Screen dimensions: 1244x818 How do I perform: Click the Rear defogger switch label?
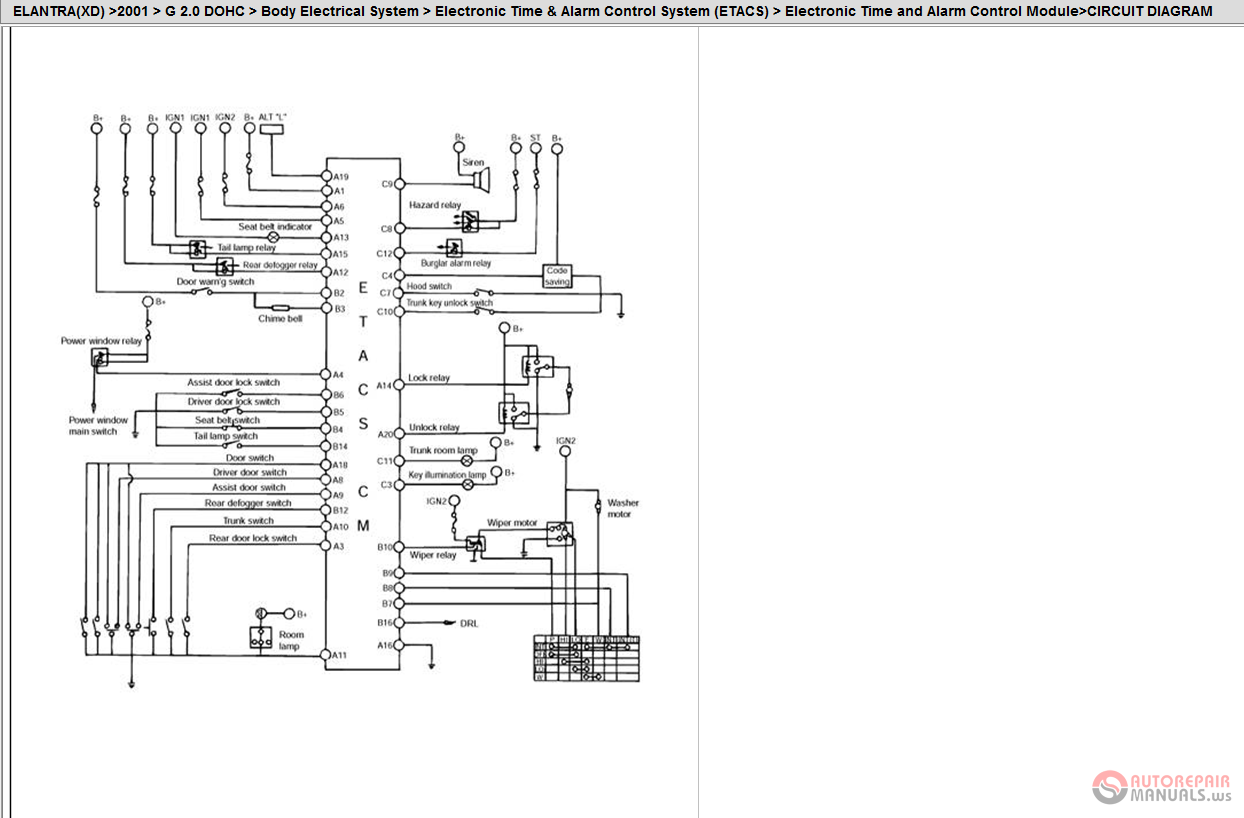248,503
